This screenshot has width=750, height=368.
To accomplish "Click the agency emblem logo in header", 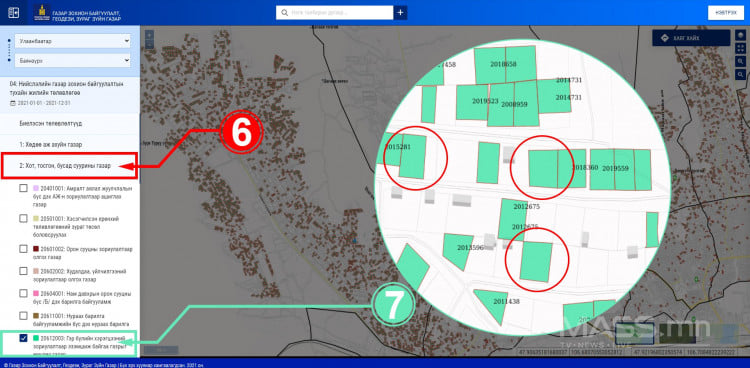I will (42, 12).
